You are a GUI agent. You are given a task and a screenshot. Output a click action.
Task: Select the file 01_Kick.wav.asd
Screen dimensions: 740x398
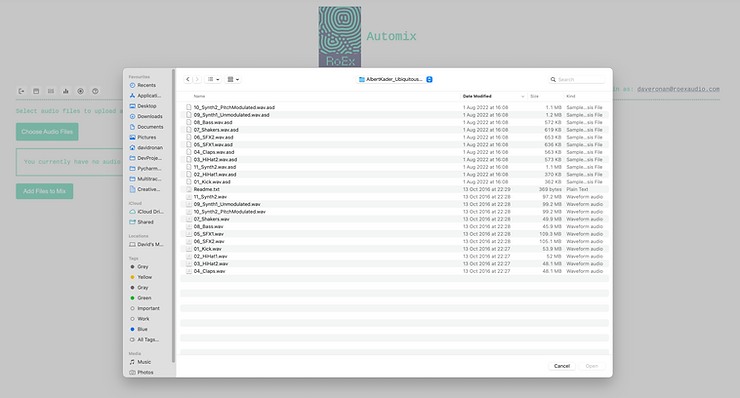pyautogui.click(x=394, y=182)
